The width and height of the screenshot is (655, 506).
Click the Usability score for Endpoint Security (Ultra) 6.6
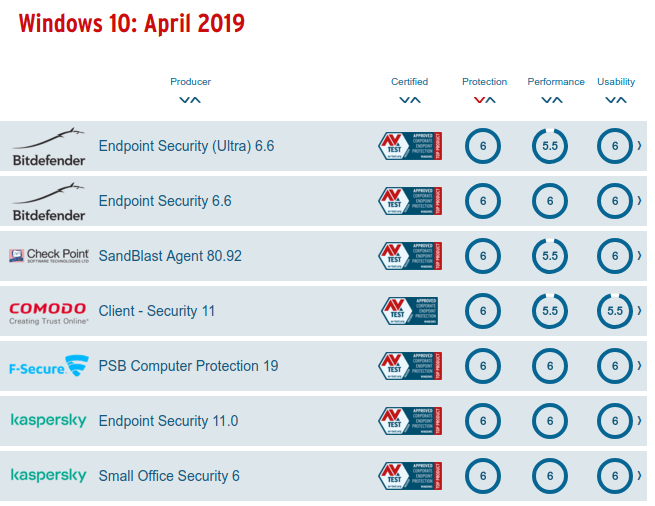pyautogui.click(x=615, y=146)
